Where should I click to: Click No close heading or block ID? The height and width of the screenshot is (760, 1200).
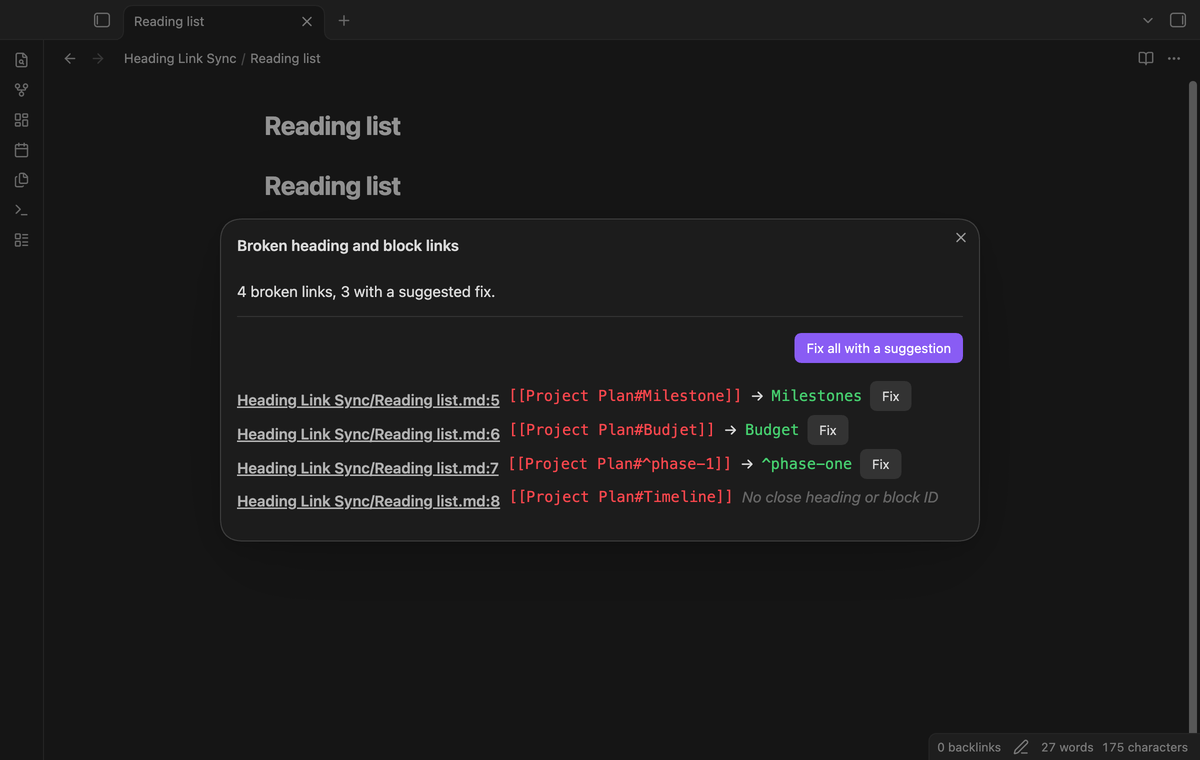(840, 497)
